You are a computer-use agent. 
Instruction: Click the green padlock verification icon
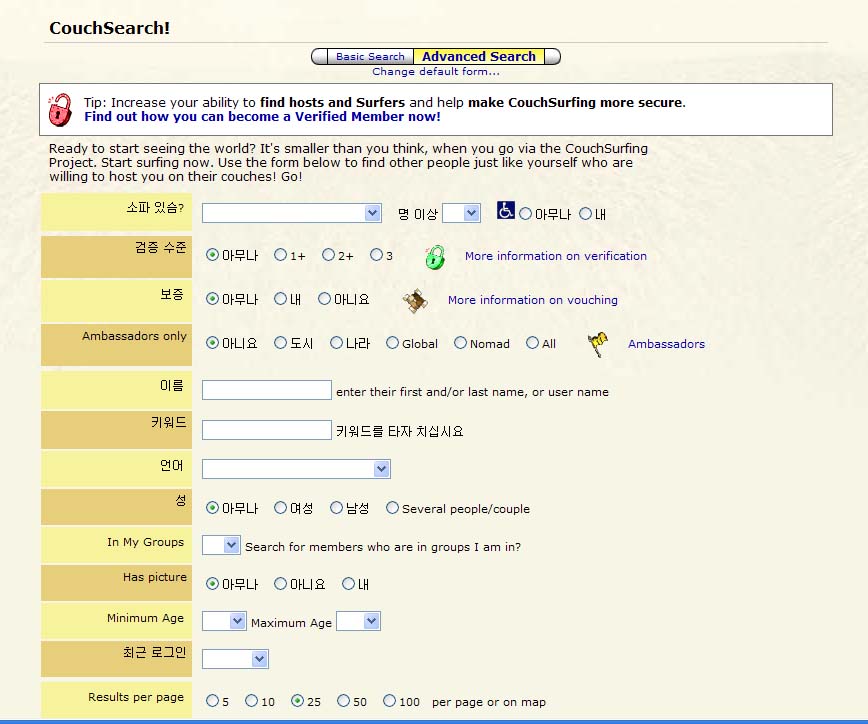(435, 257)
